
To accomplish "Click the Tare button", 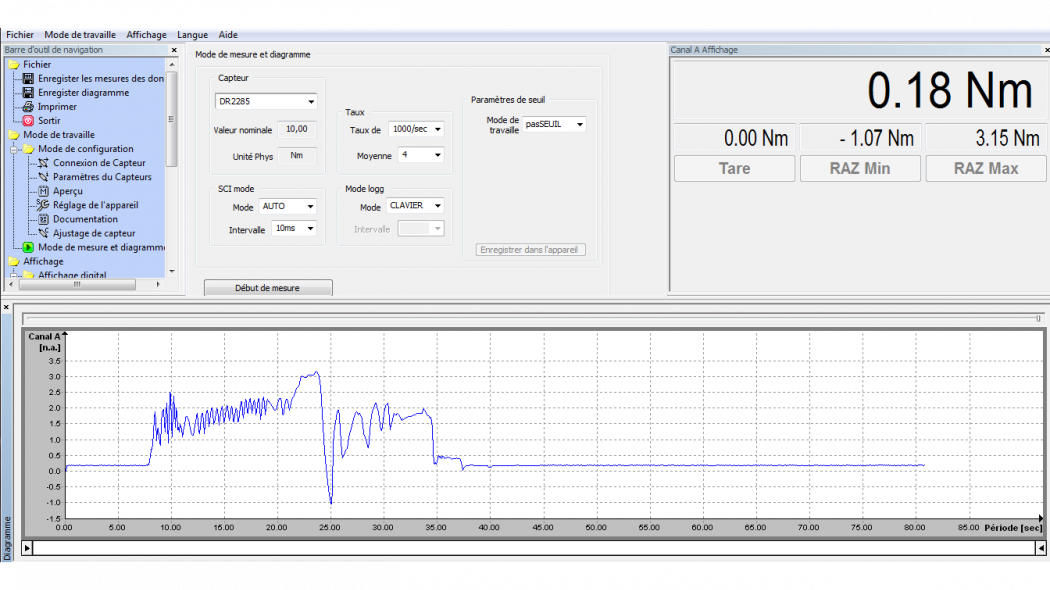I will [735, 169].
